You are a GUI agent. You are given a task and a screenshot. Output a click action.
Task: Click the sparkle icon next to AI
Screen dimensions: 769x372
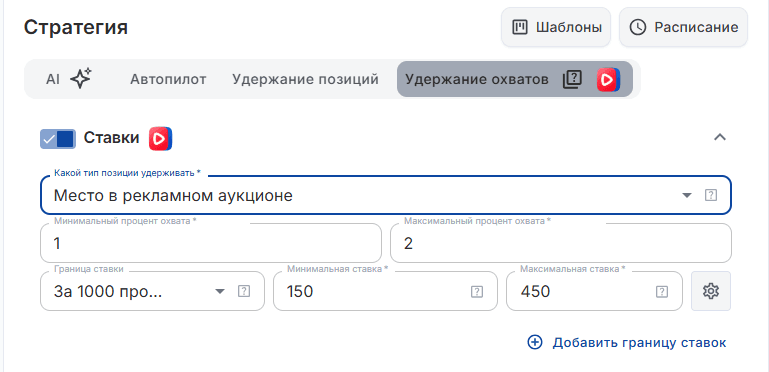(x=81, y=78)
